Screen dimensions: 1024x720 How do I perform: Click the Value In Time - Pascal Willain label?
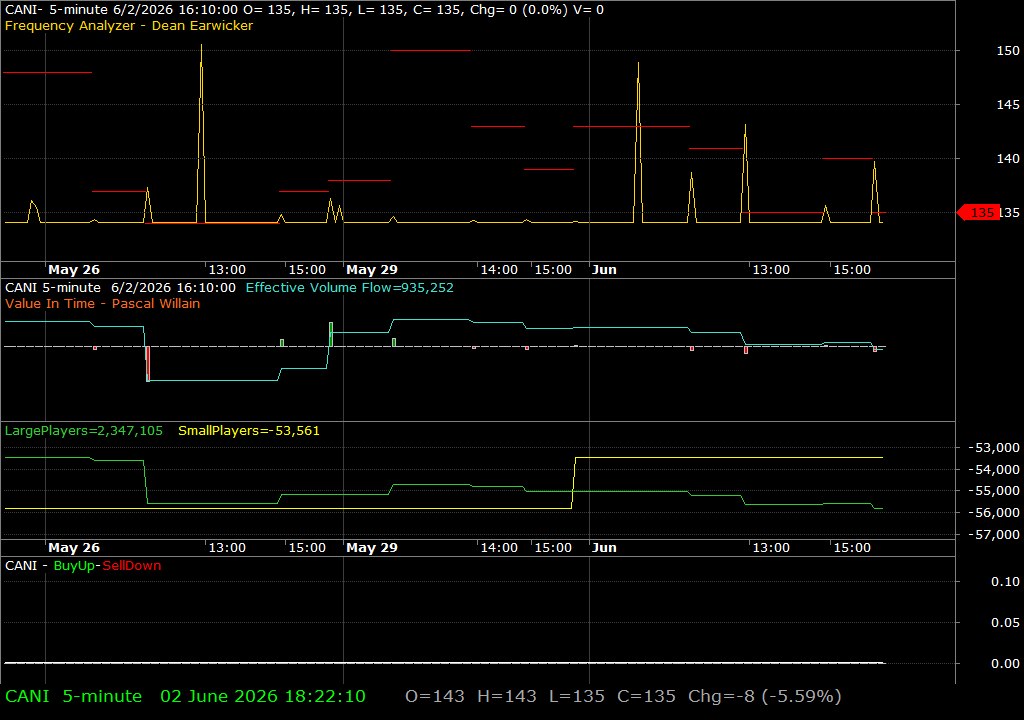103,303
